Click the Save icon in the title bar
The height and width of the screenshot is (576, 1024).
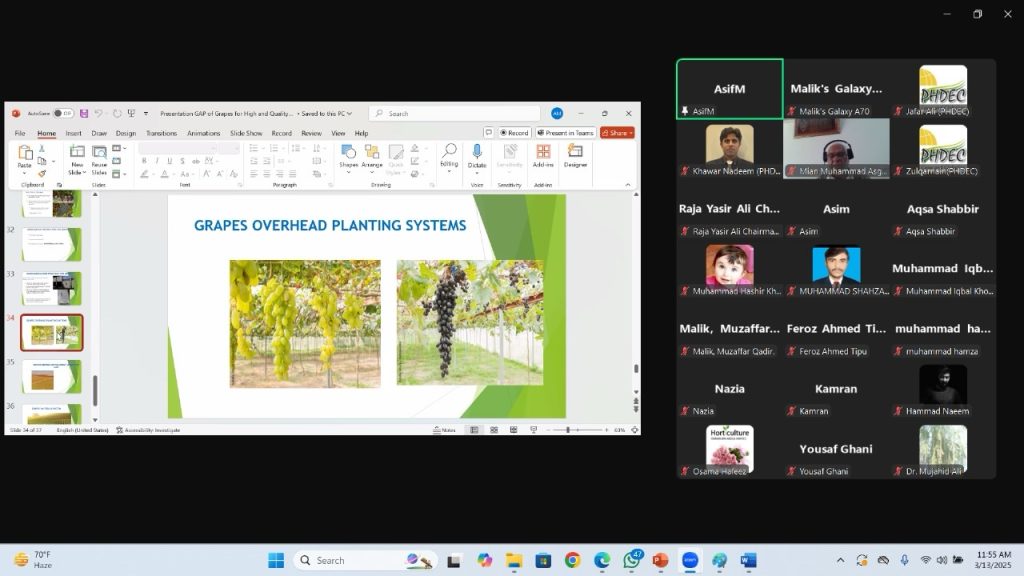tap(84, 113)
